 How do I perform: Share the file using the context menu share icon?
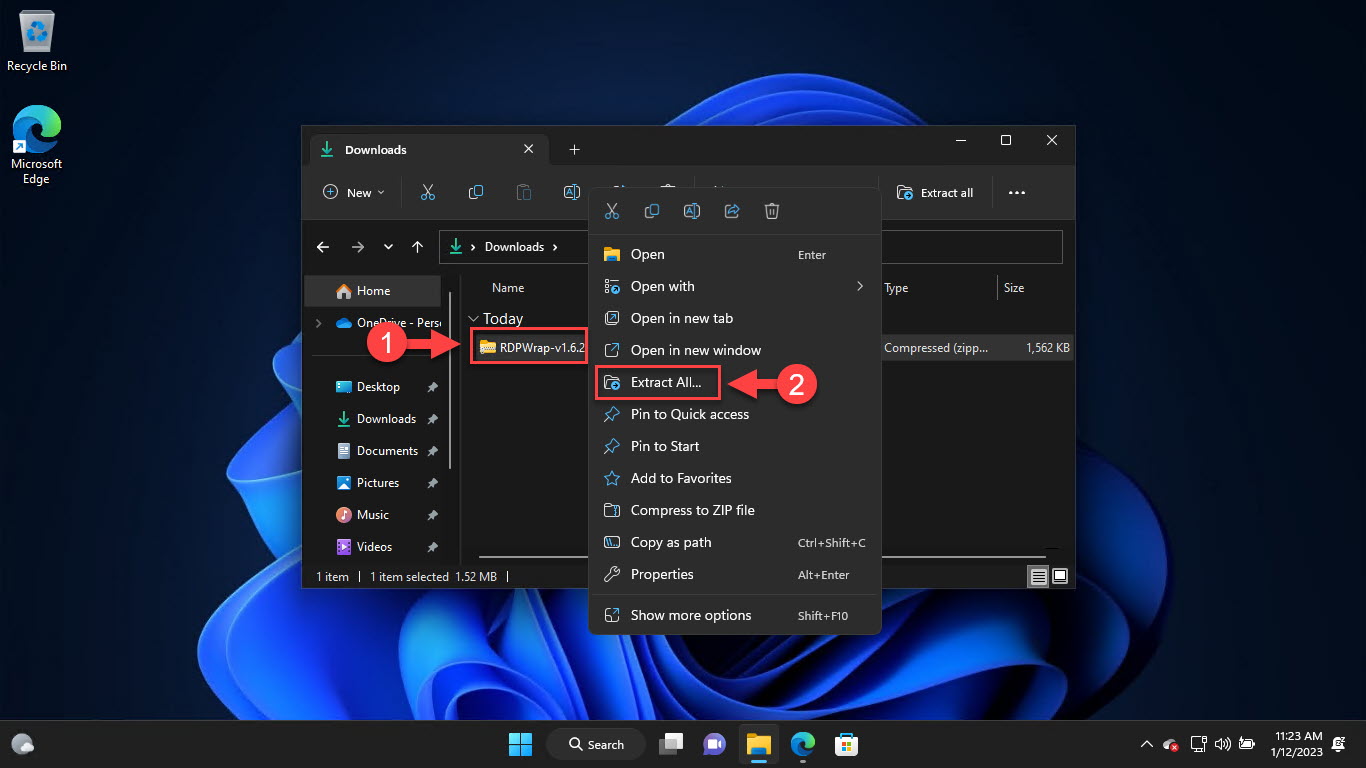[732, 211]
